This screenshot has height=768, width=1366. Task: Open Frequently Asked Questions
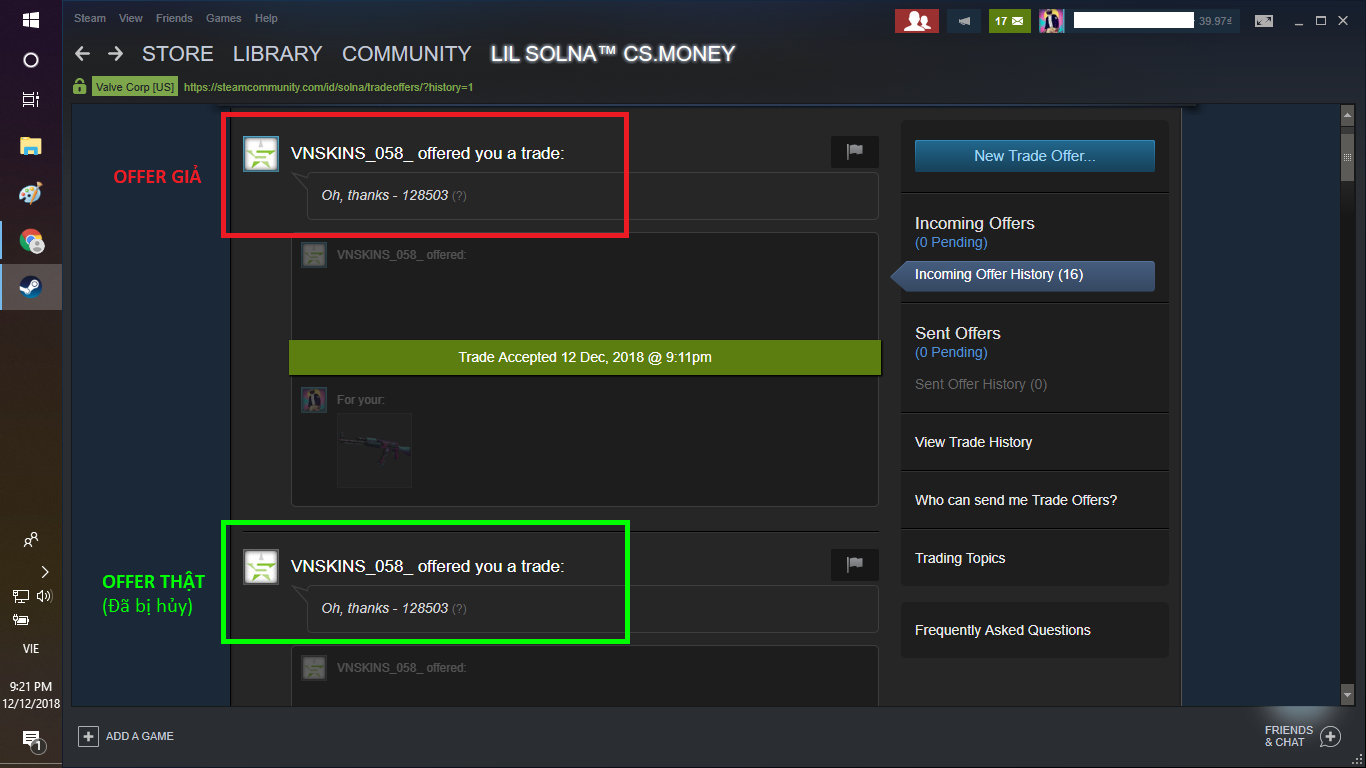tap(1002, 630)
